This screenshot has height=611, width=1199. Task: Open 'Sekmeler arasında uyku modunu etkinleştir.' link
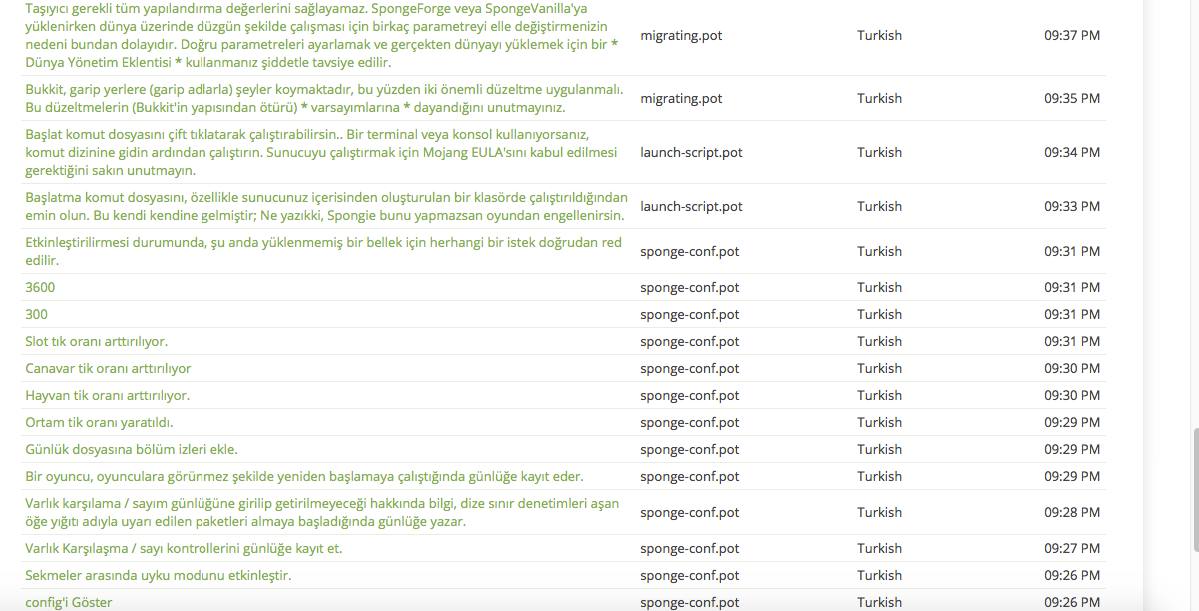(158, 575)
